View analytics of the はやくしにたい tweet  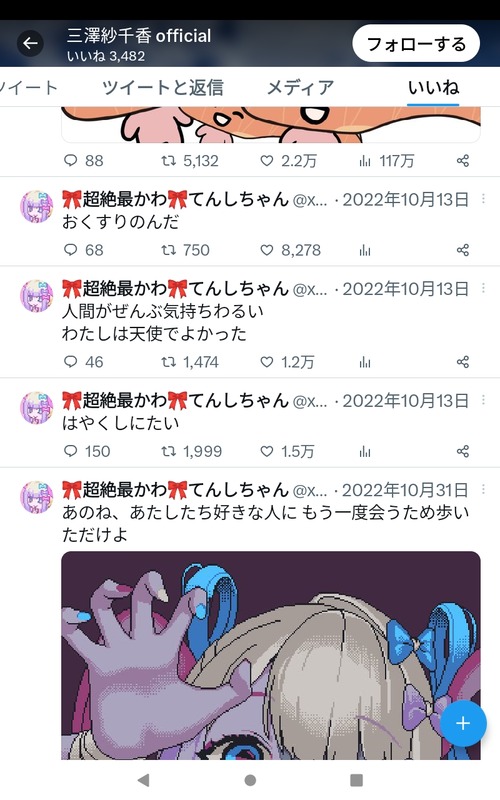365,451
